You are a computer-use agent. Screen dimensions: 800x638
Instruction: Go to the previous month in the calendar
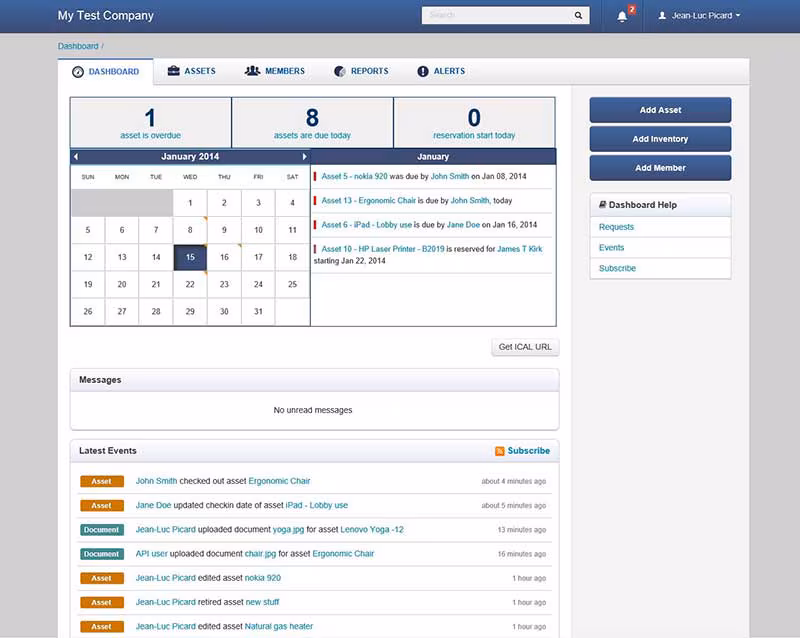coord(76,157)
